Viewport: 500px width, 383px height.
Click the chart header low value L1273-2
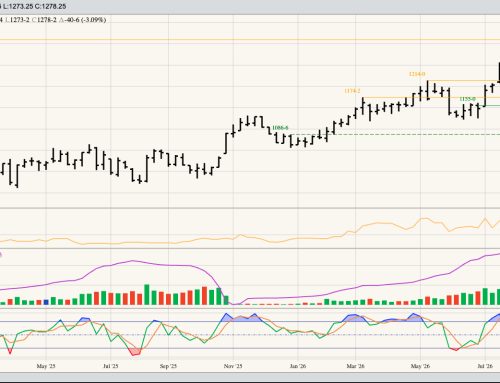pos(17,20)
